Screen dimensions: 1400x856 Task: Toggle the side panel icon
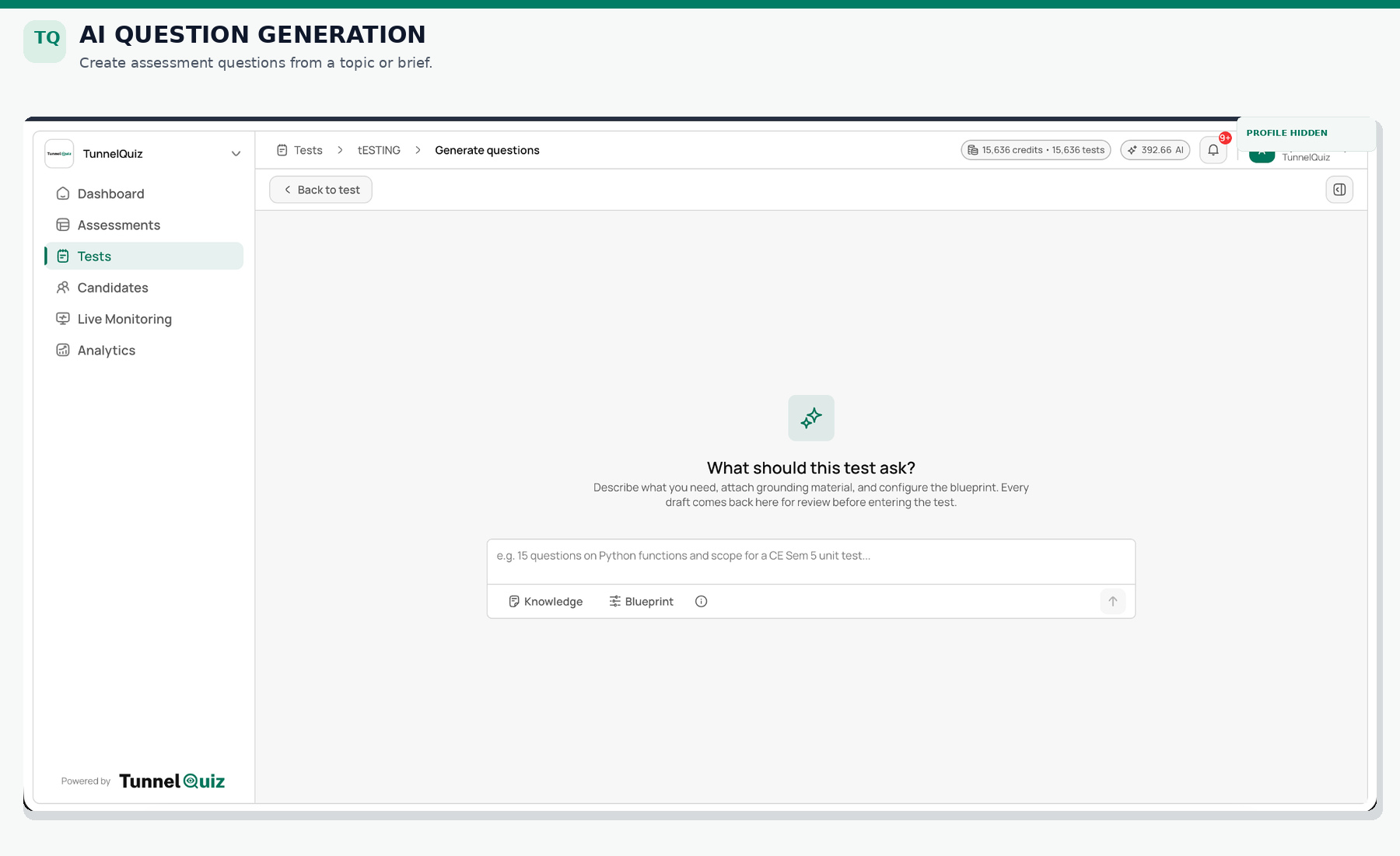1339,190
